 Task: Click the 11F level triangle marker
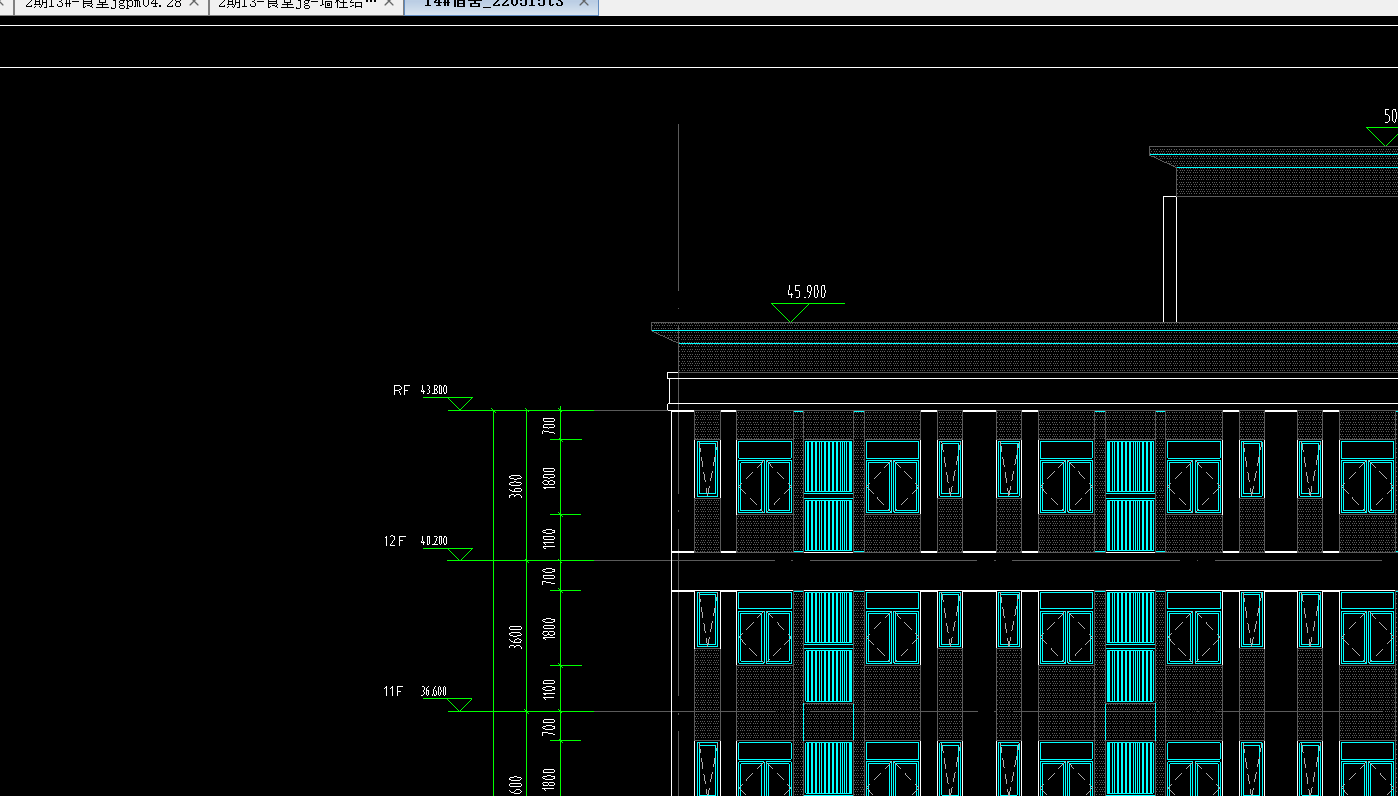[459, 705]
